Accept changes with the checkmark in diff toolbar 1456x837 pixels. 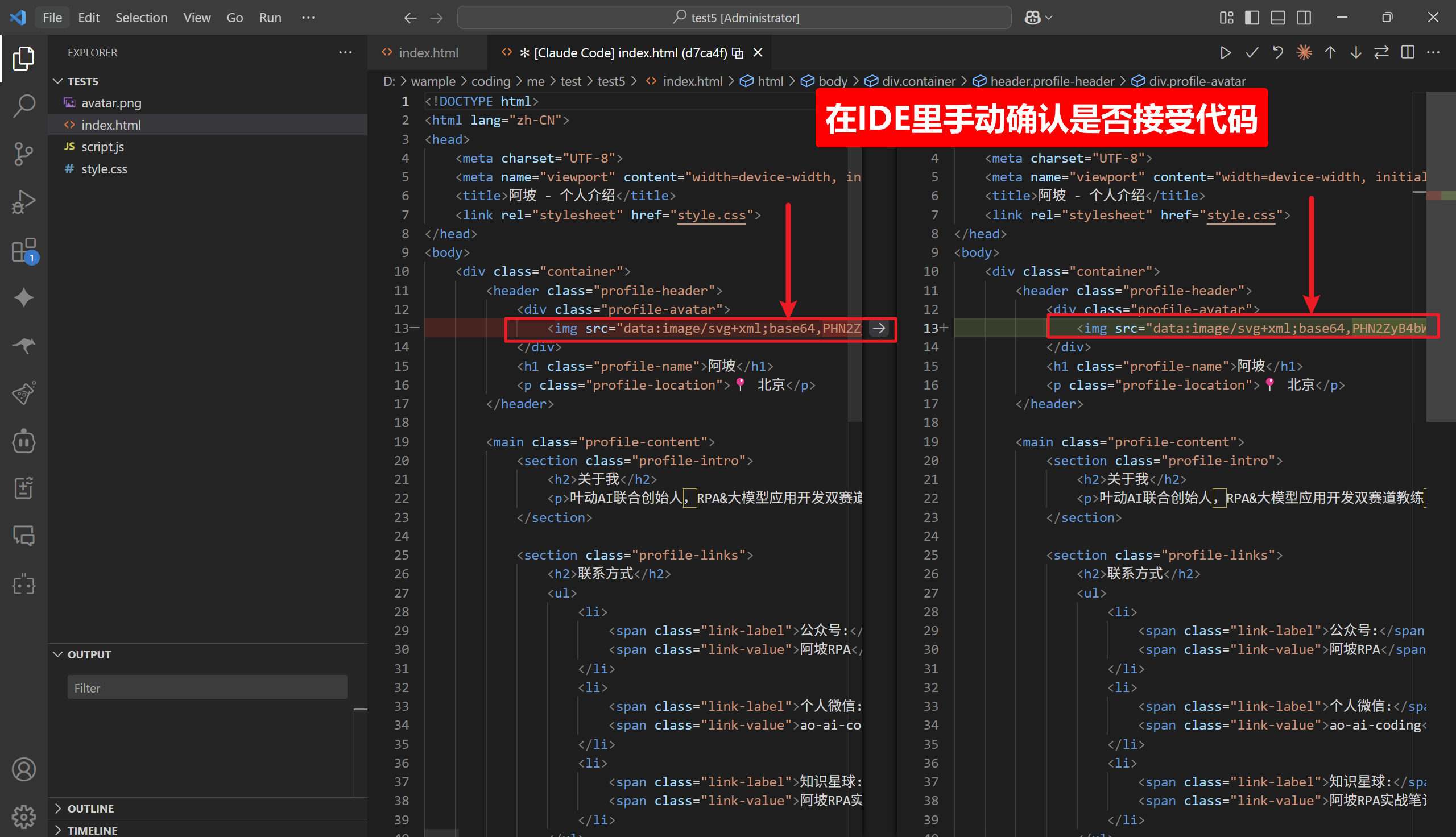[x=1251, y=52]
